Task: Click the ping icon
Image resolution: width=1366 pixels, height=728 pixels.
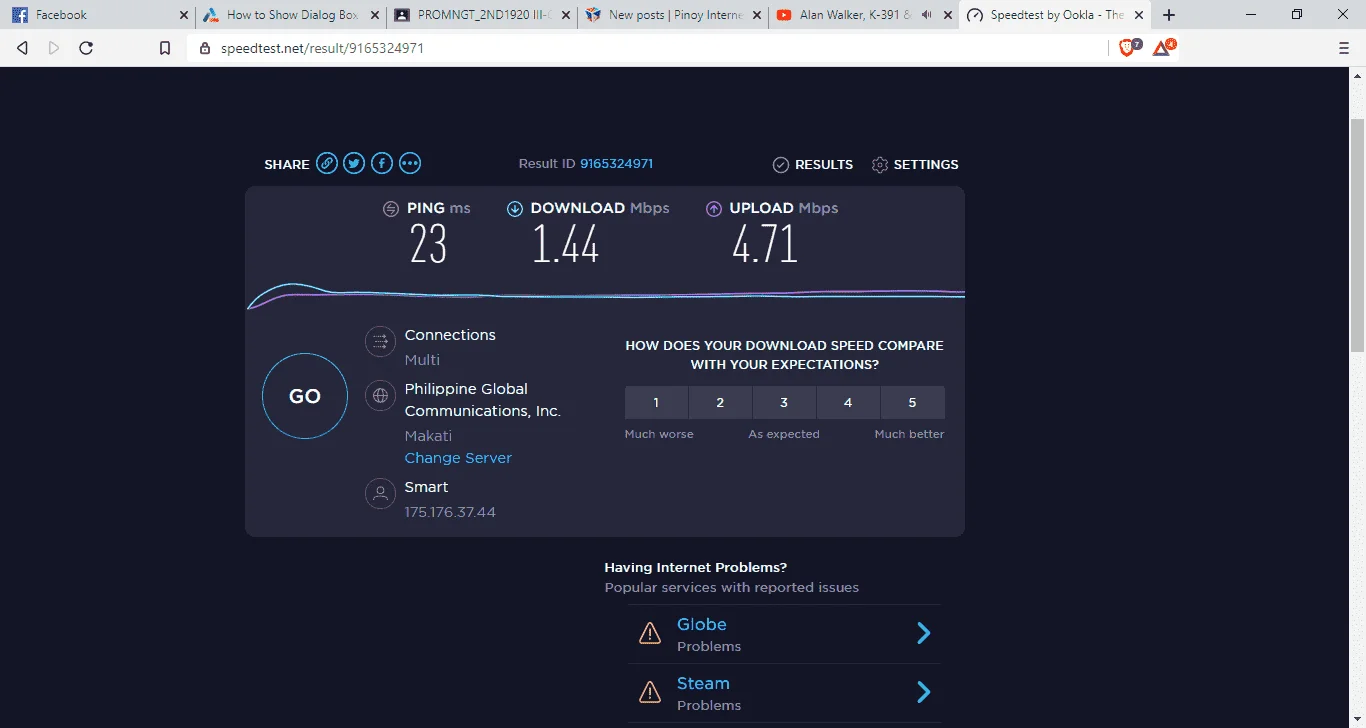Action: pyautogui.click(x=391, y=209)
